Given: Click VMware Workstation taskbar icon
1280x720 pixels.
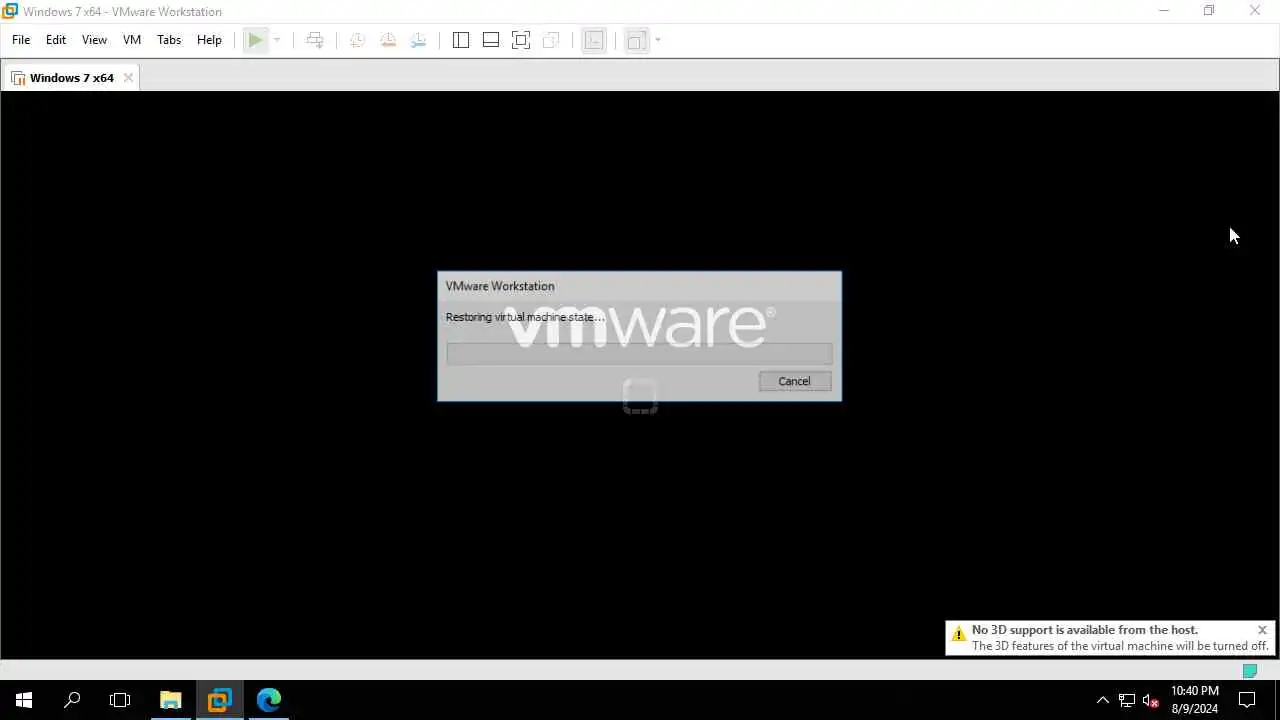Looking at the screenshot, I should 220,700.
